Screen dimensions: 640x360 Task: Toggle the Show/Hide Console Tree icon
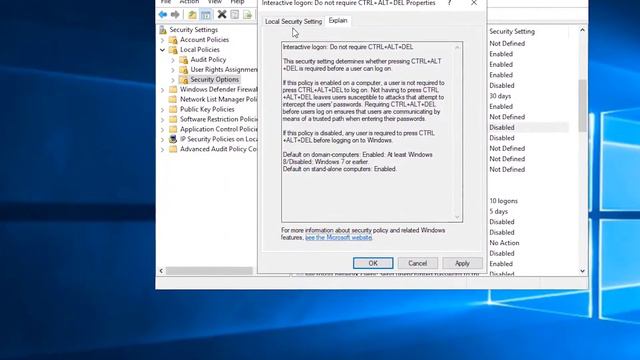coord(206,15)
